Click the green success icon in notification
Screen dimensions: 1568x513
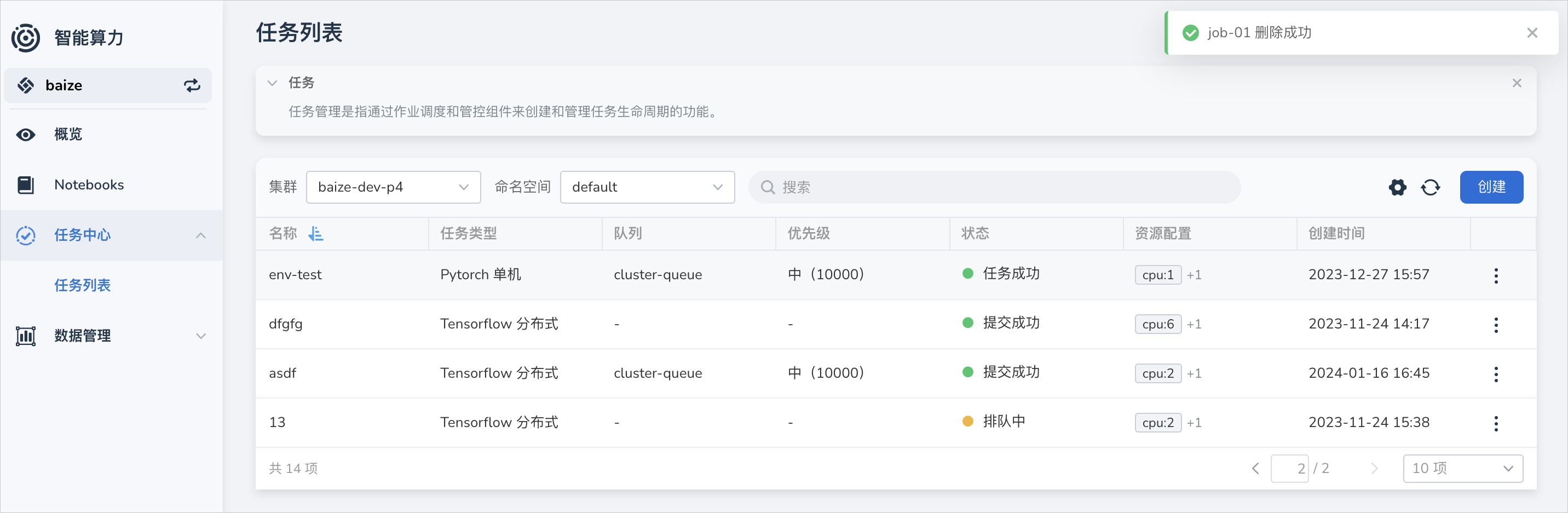pyautogui.click(x=1190, y=33)
